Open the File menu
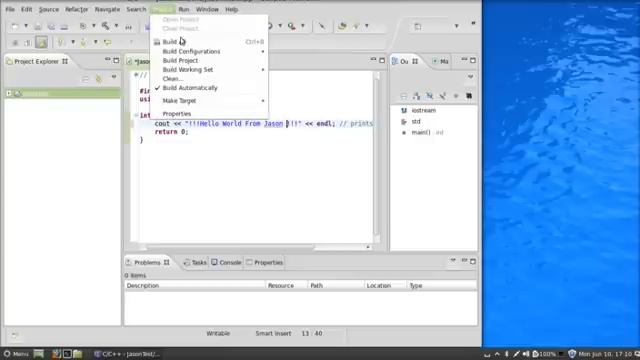640x360 pixels. coord(10,9)
